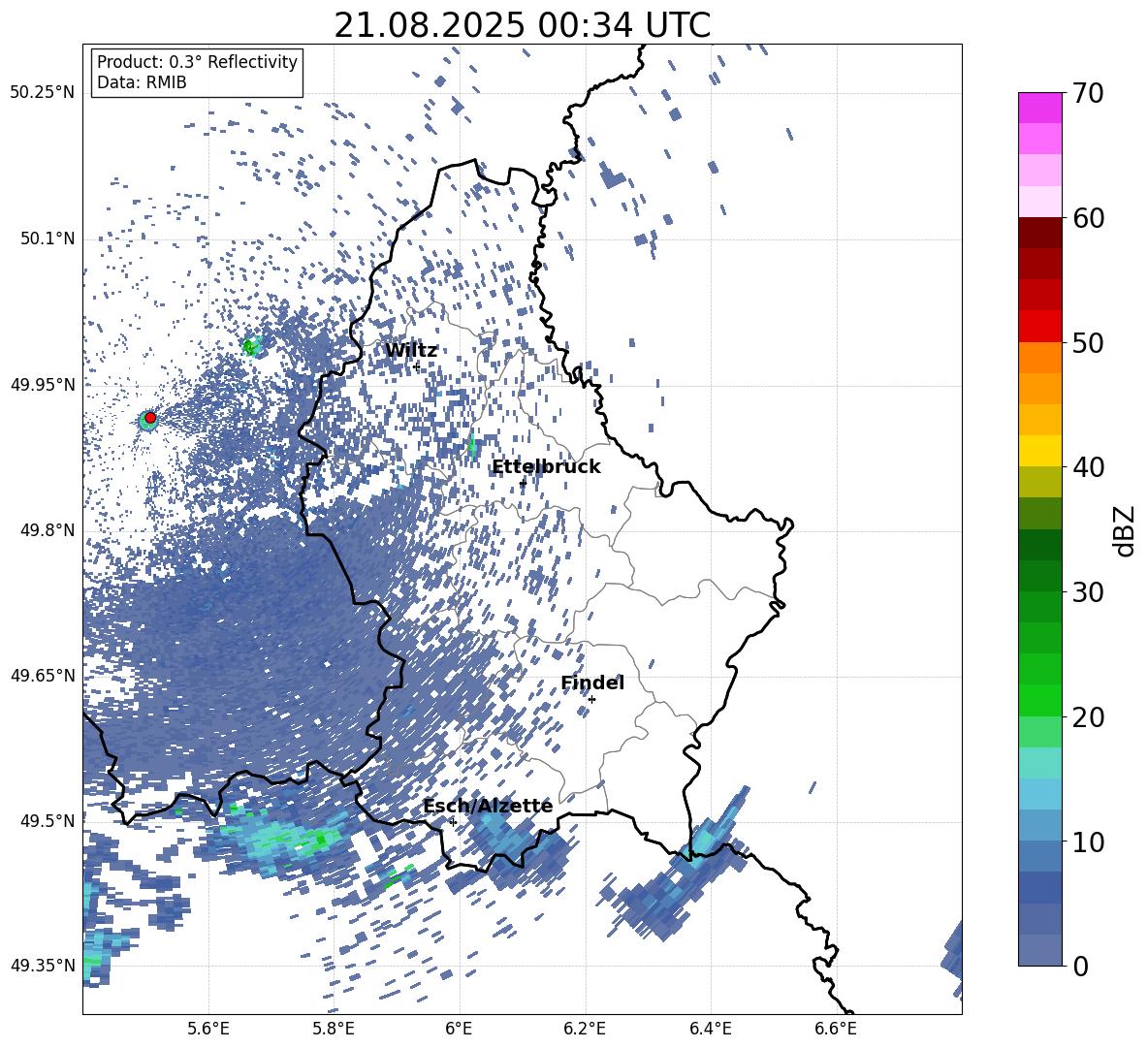Click the 49.5°N latitude label

coord(47,821)
